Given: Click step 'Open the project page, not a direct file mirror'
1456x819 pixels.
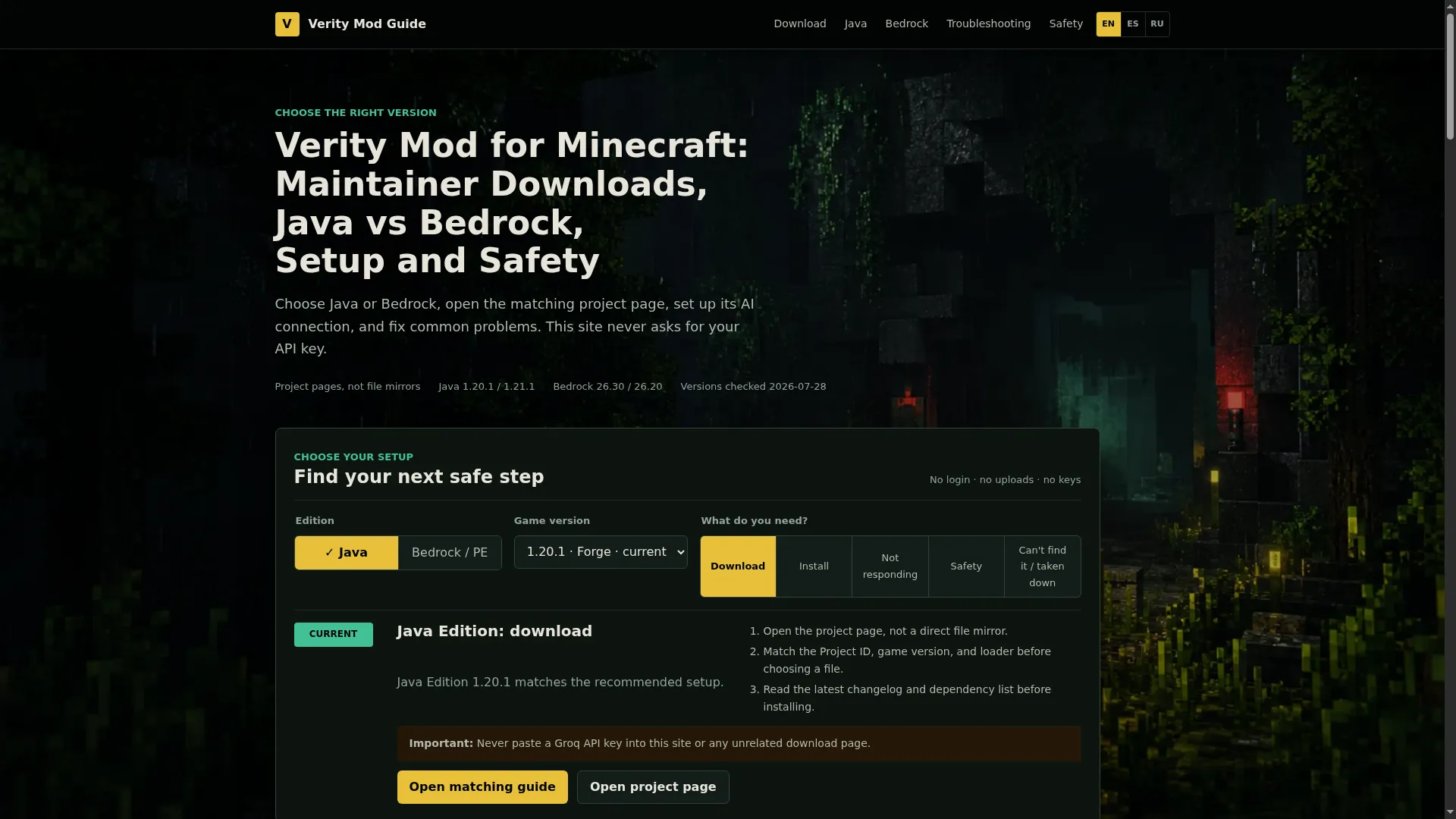Looking at the screenshot, I should (x=885, y=632).
